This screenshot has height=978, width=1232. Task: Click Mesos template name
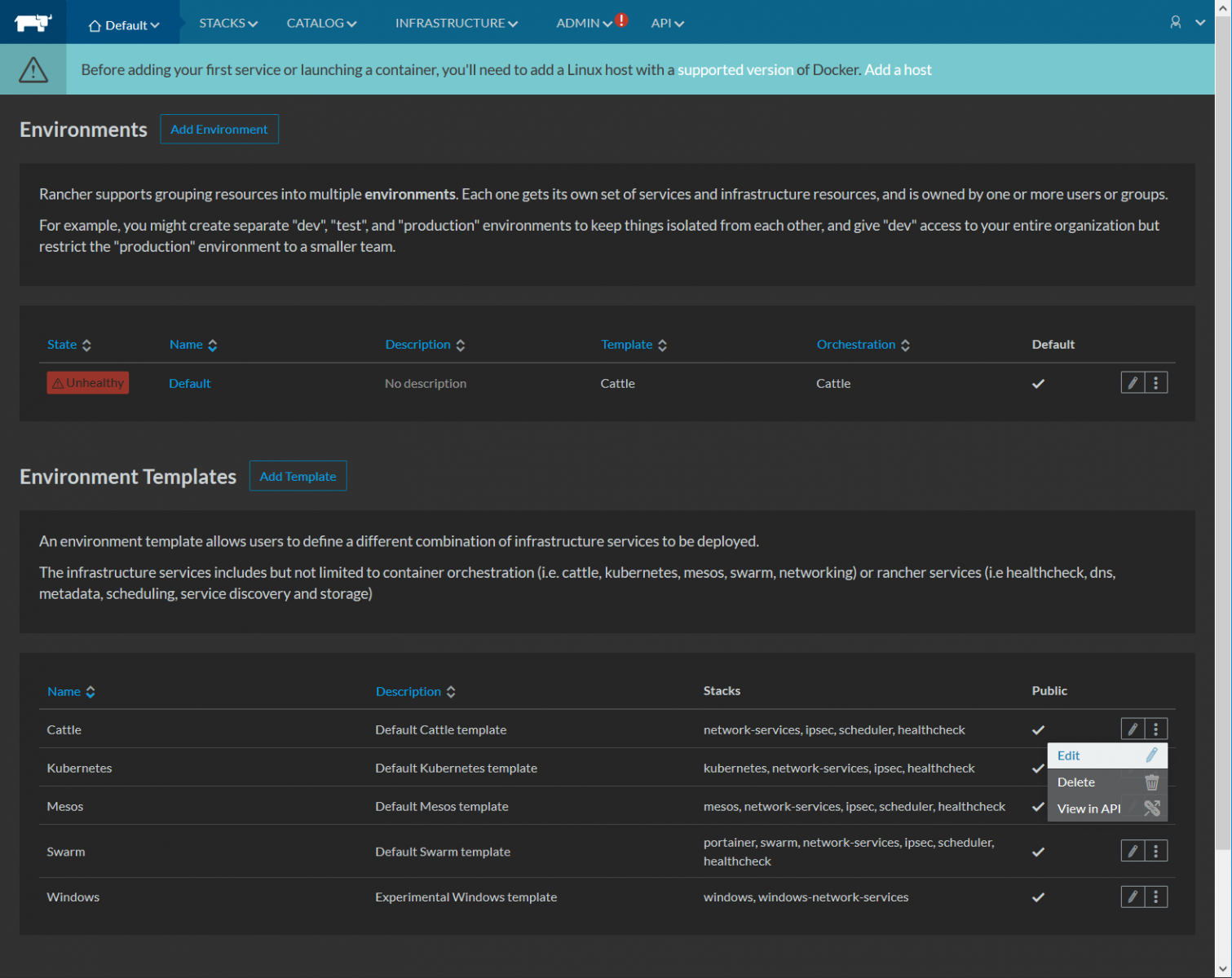click(65, 806)
